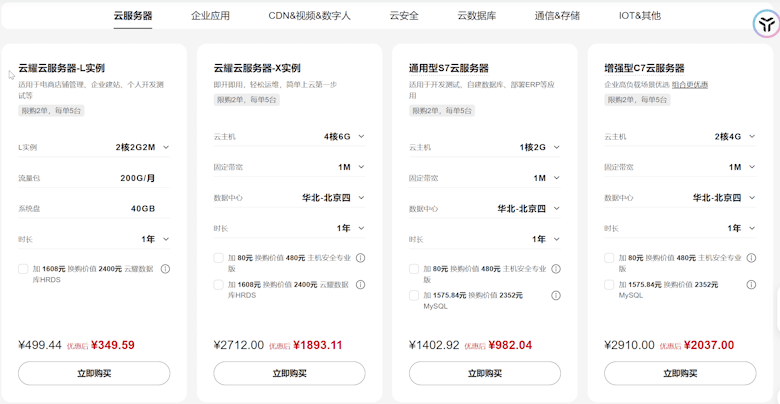Click the floating assistant icon at top right
The image size is (780, 404).
[x=766, y=24]
